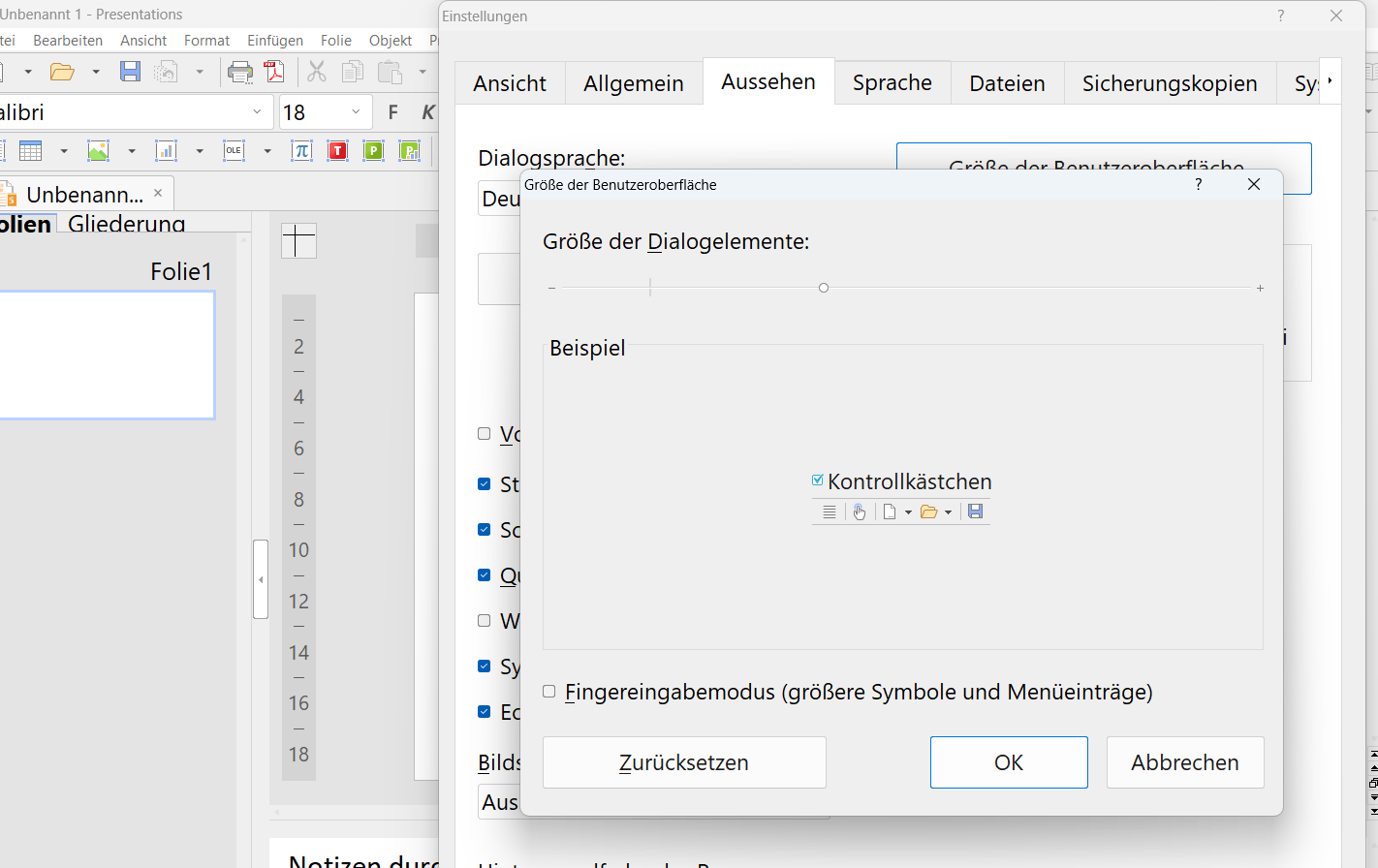The image size is (1378, 868).
Task: Toggle the Einstellungen checkbox starting with 'Qu'
Action: click(x=485, y=575)
